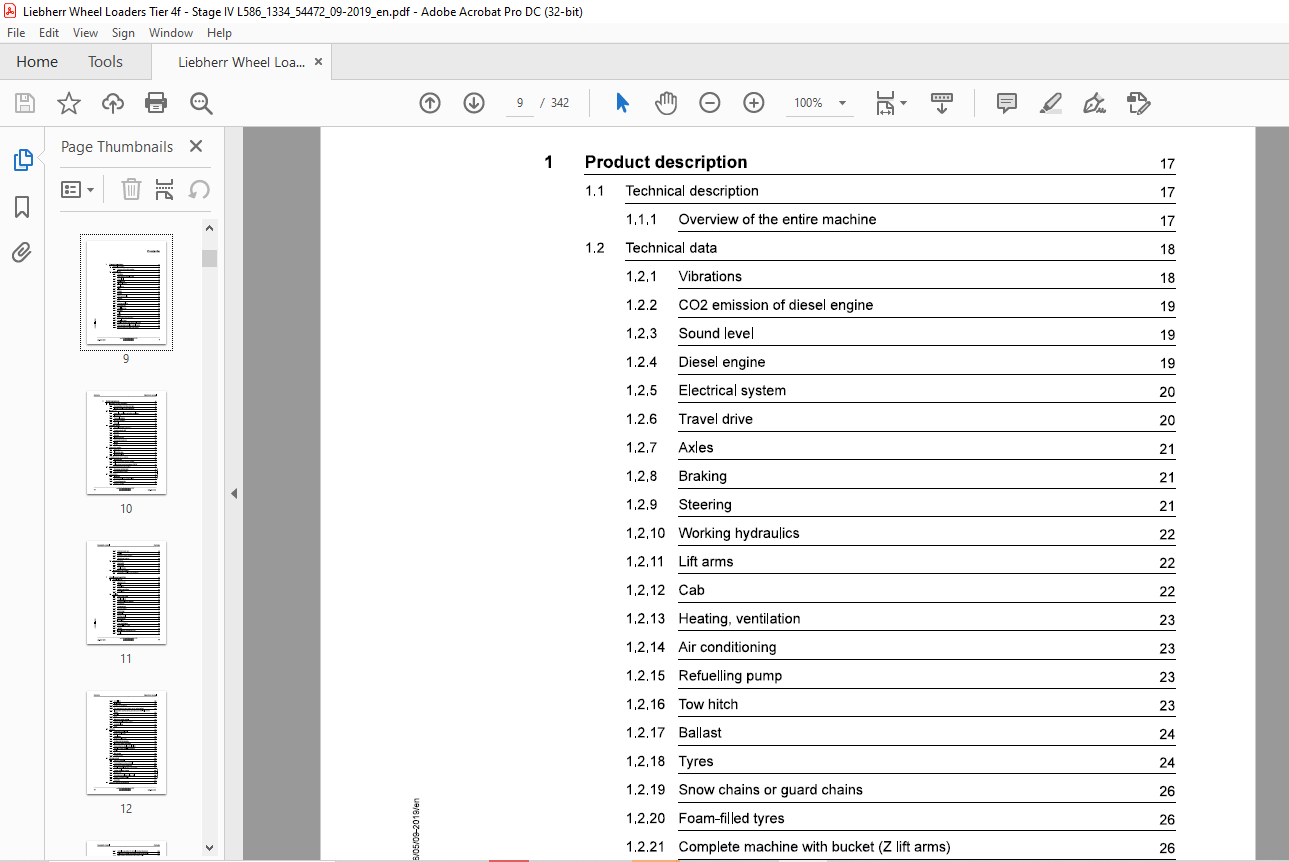Click the Sound level entry
The height and width of the screenshot is (862, 1289).
pyautogui.click(x=716, y=333)
